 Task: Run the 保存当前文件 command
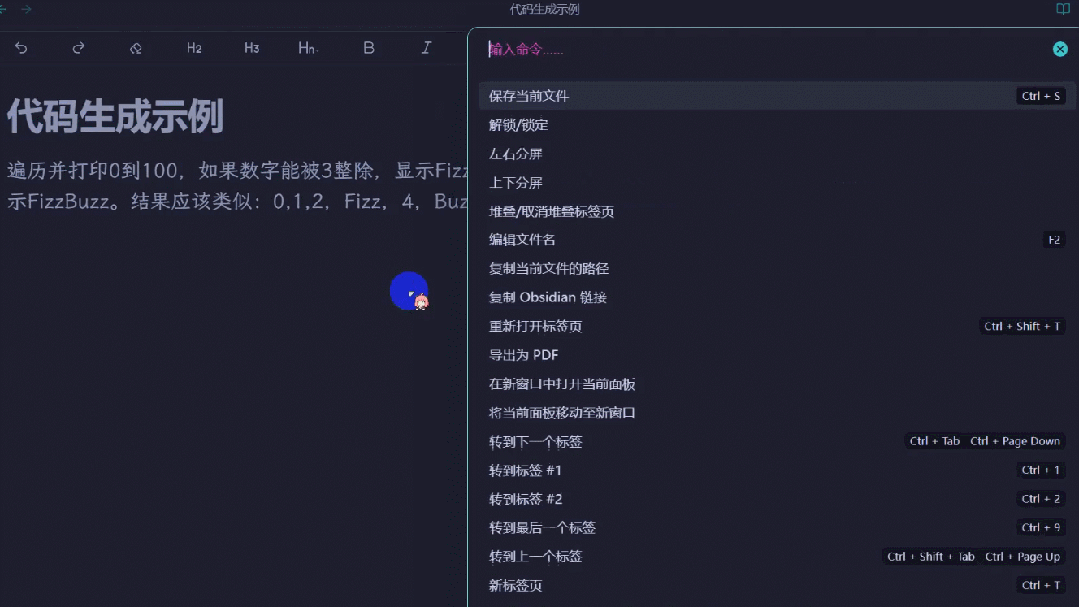(777, 96)
